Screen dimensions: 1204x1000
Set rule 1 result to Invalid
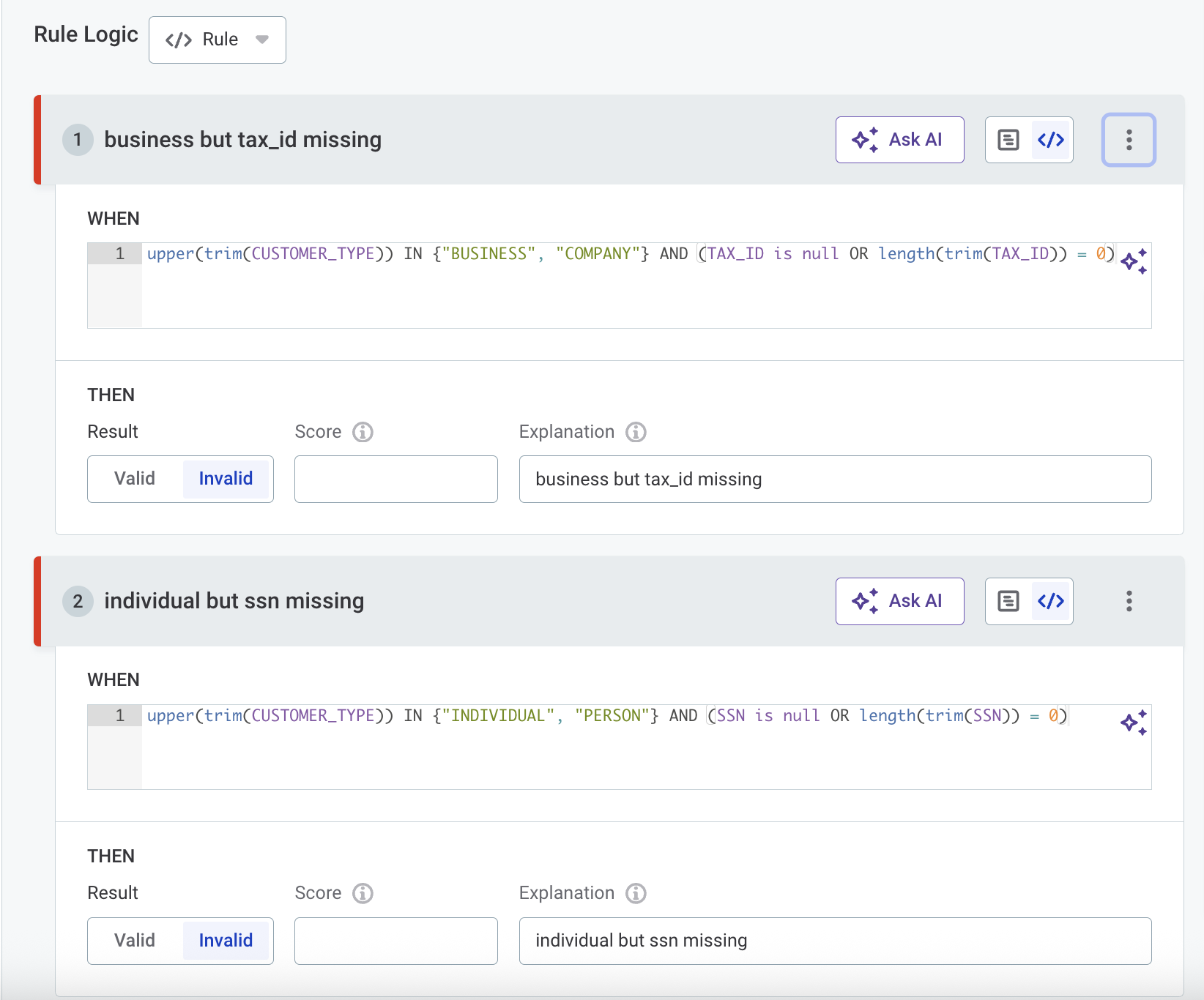(226, 479)
